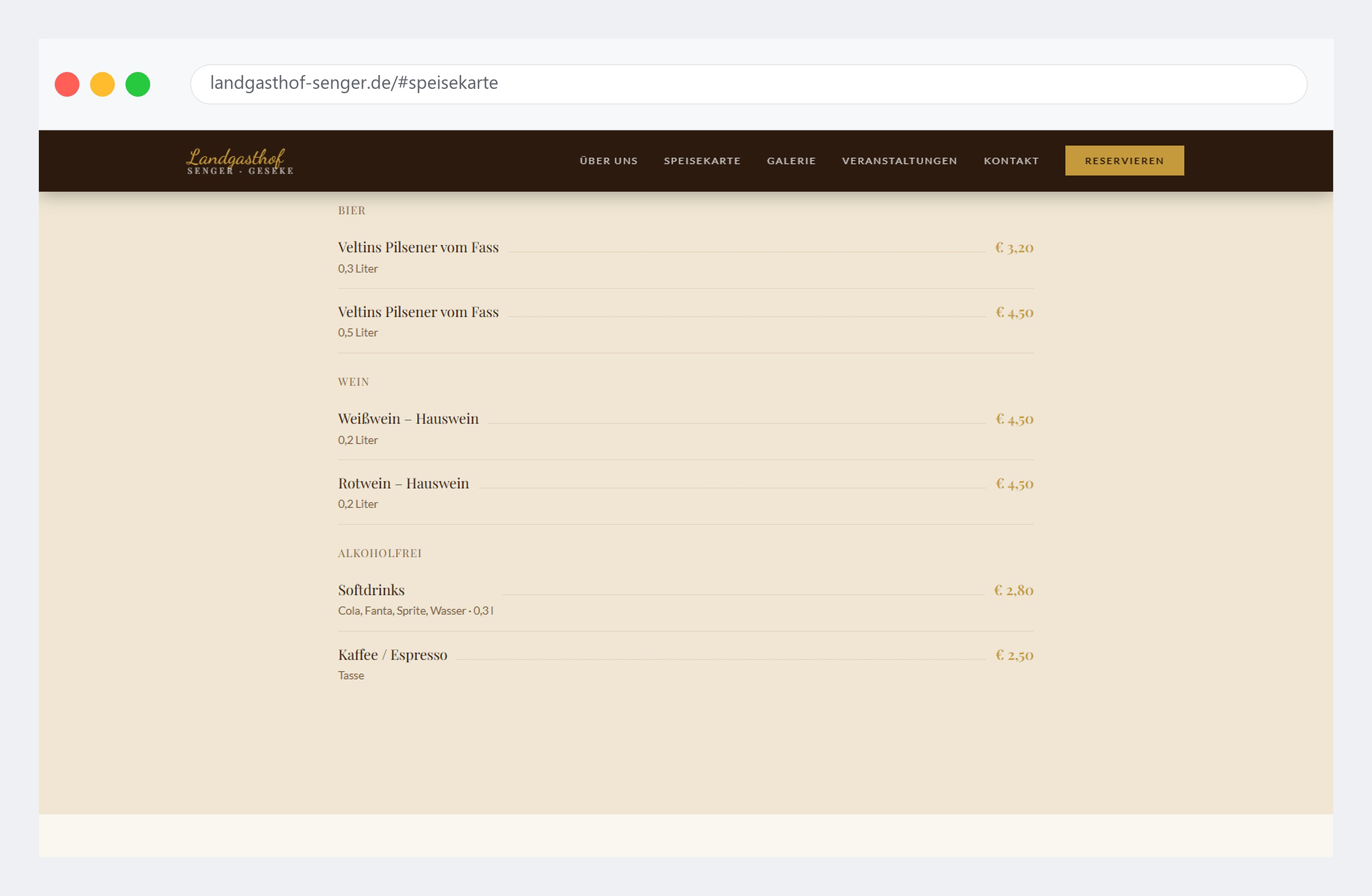Click the browser address bar
The height and width of the screenshot is (896, 1372).
pyautogui.click(x=748, y=84)
